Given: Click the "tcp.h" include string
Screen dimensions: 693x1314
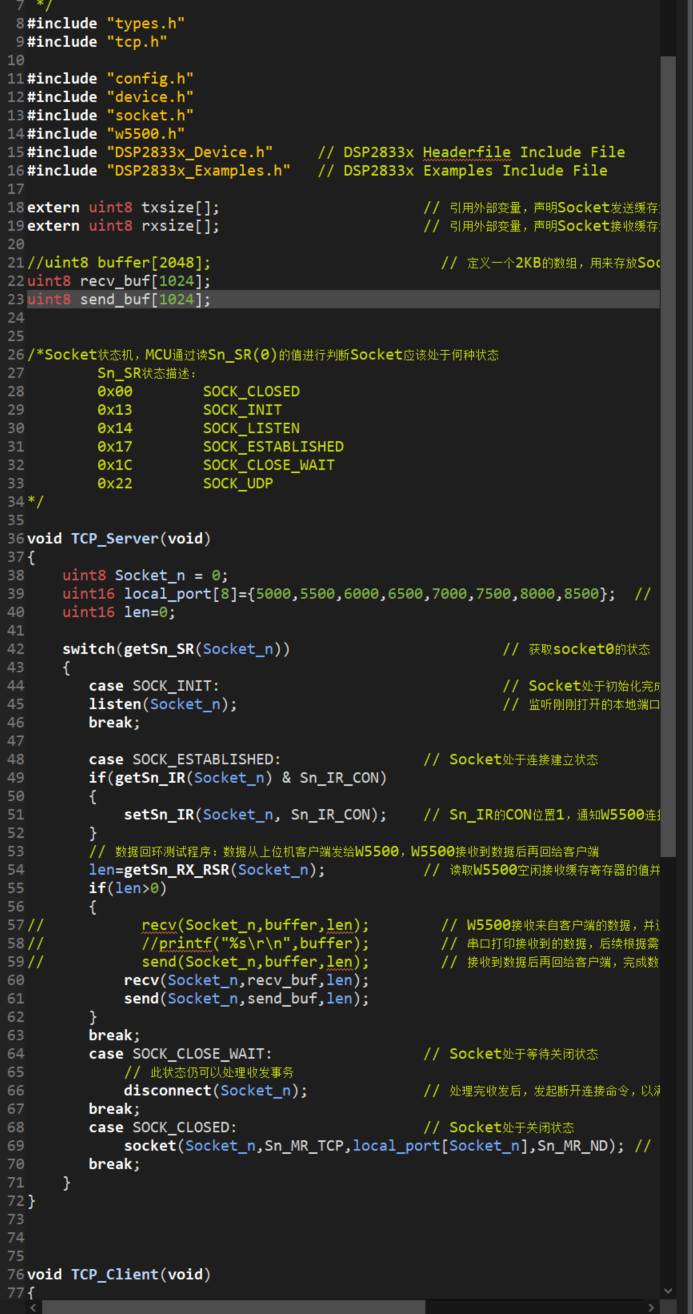Looking at the screenshot, I should [x=136, y=41].
